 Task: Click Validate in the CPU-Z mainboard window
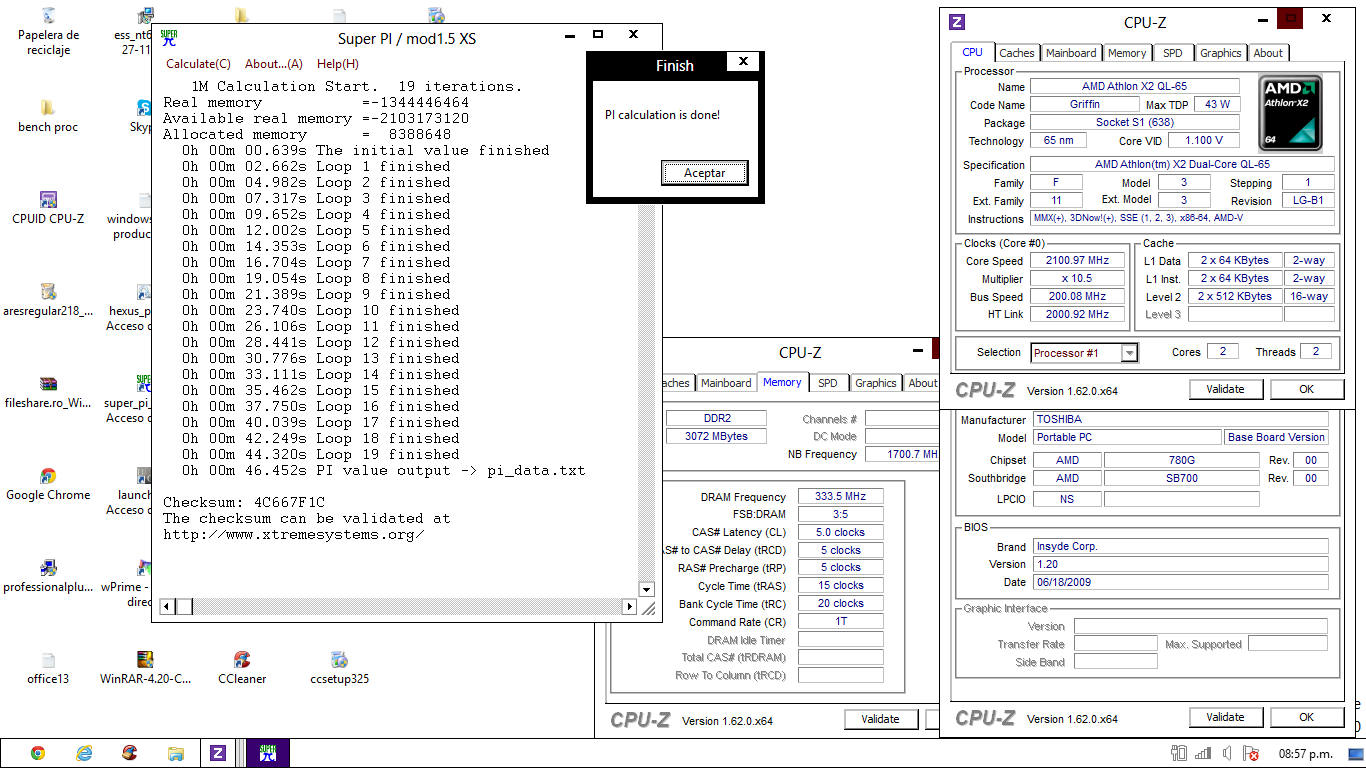point(1225,717)
